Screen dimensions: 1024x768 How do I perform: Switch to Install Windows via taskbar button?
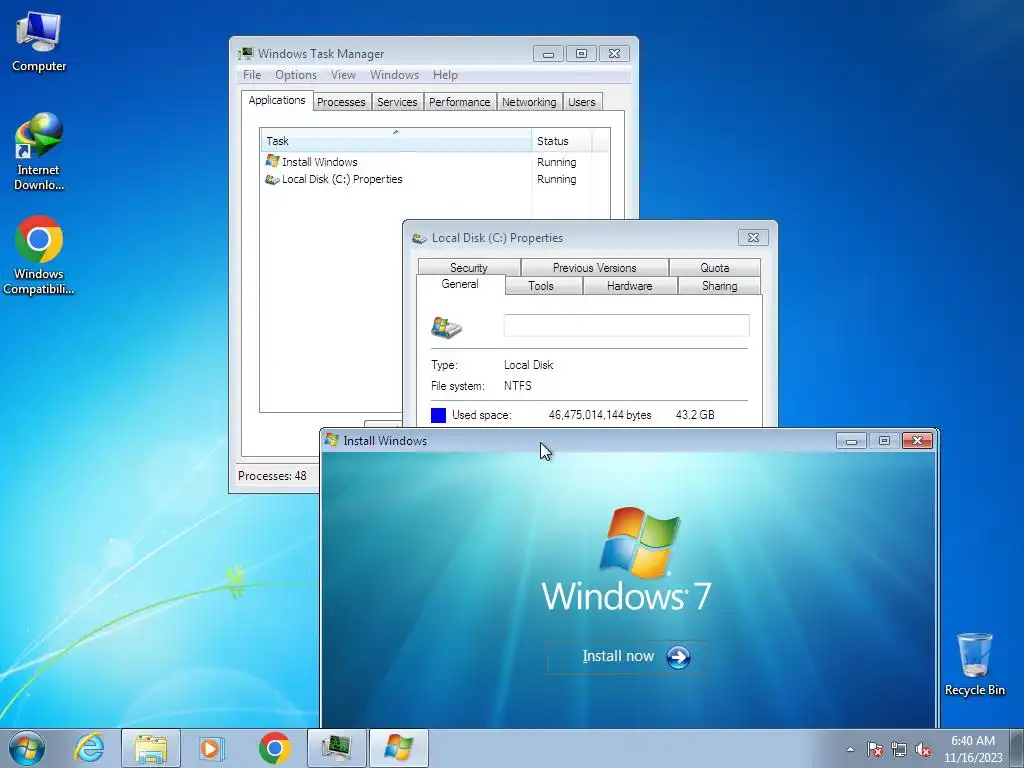398,748
